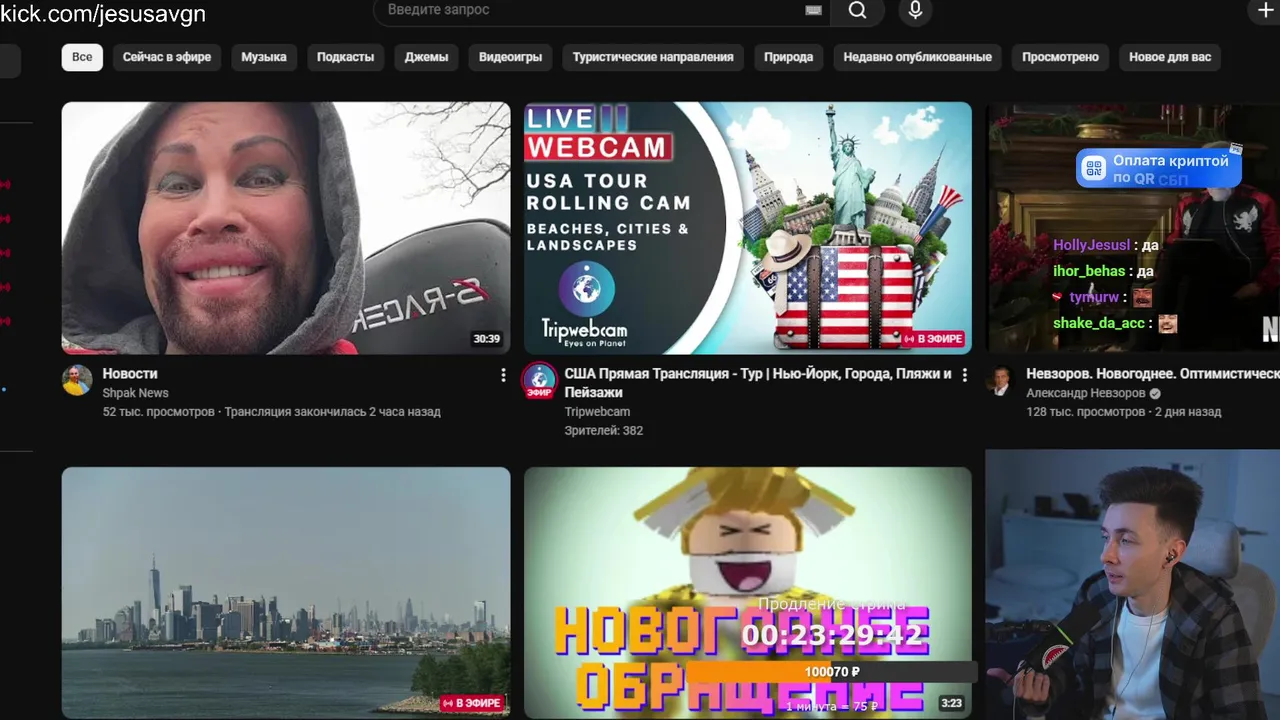Click В ЭФИРЕ badge on skyline thumbnail
This screenshot has width=1280, height=720.
(471, 703)
